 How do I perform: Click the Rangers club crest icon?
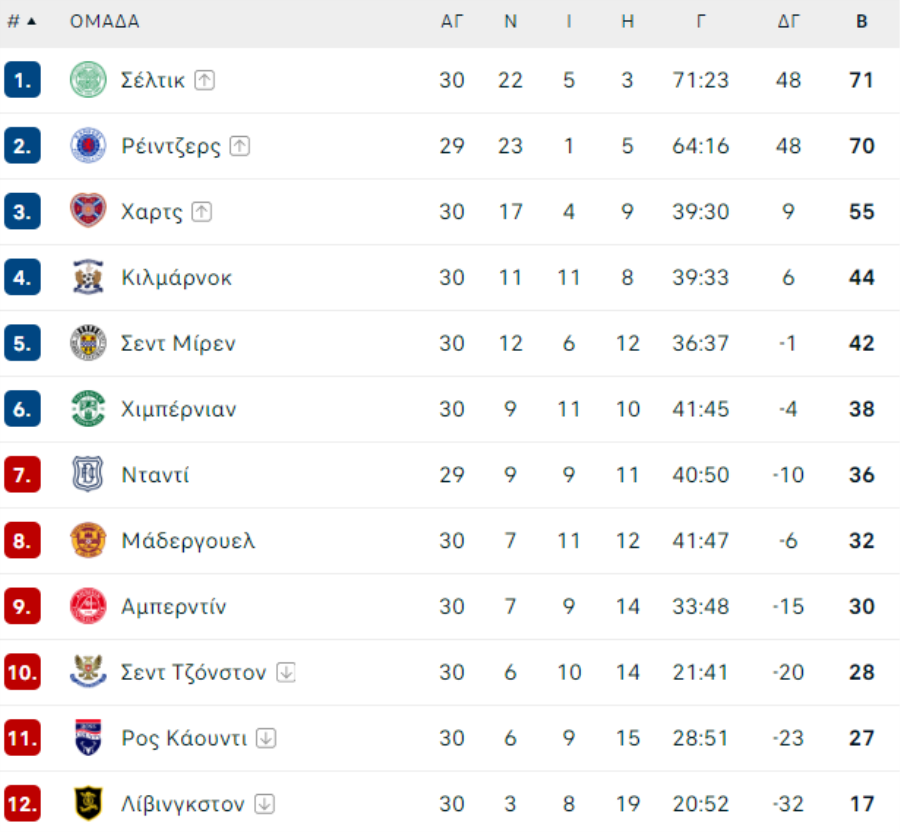pyautogui.click(x=88, y=146)
